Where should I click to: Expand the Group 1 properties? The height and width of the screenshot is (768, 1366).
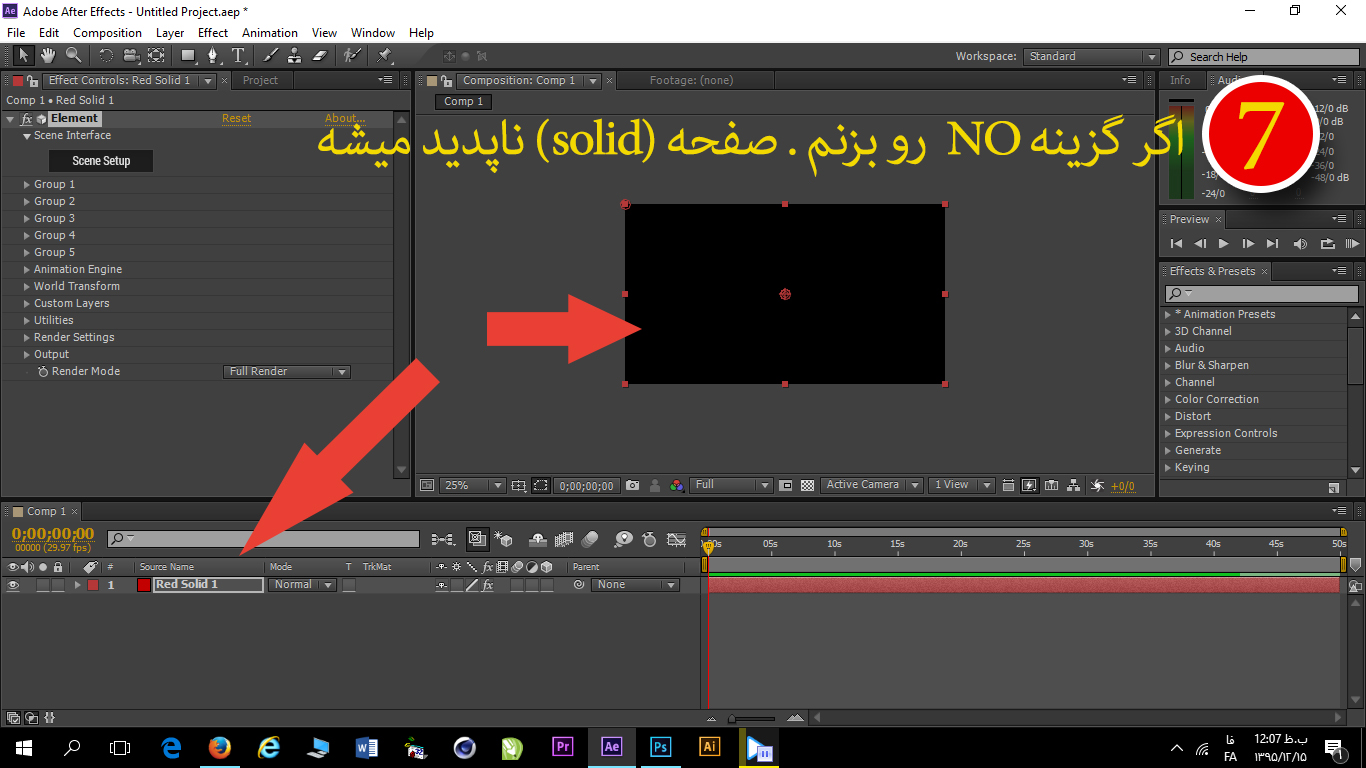[27, 185]
